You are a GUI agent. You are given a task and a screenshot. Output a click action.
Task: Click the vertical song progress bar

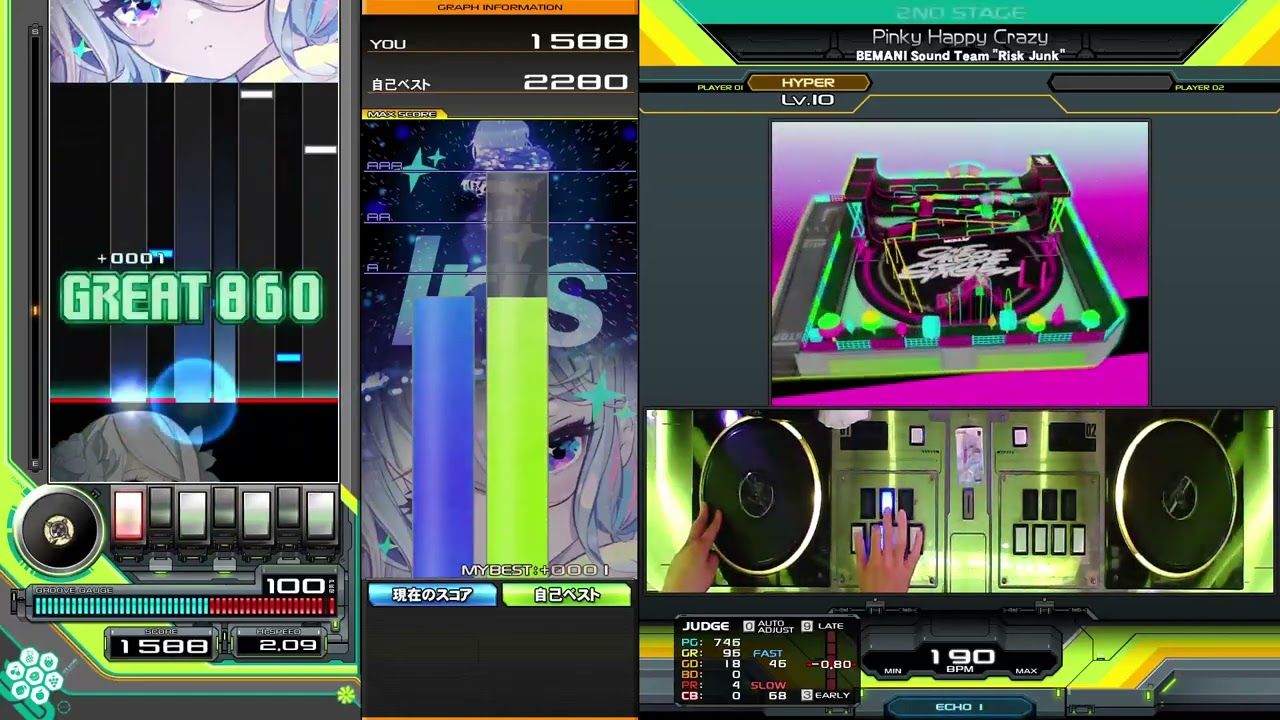click(x=35, y=246)
